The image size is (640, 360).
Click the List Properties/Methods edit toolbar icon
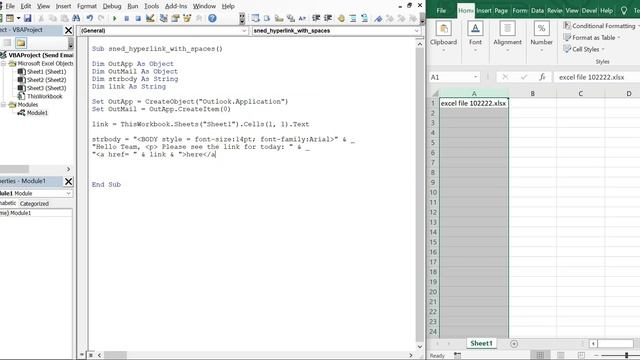point(256,18)
